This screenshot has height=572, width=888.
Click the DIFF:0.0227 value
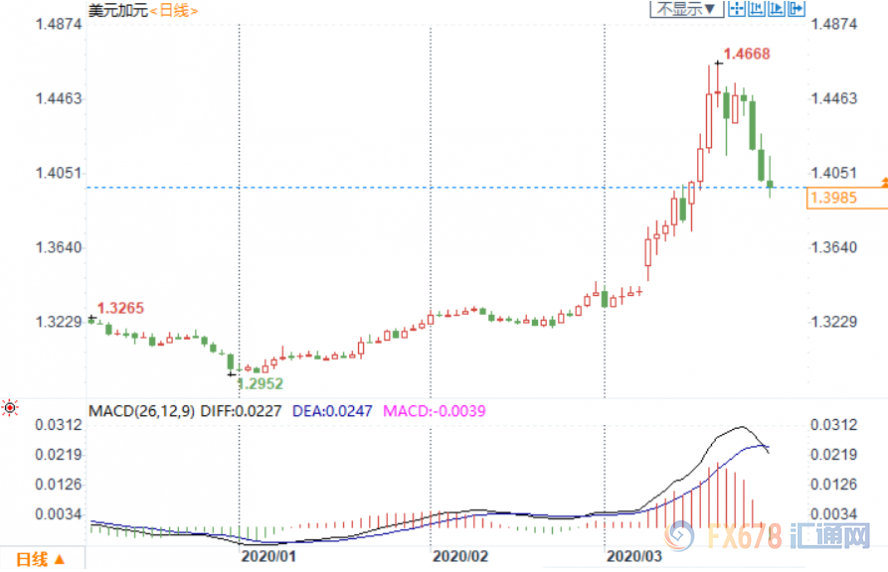(241, 411)
